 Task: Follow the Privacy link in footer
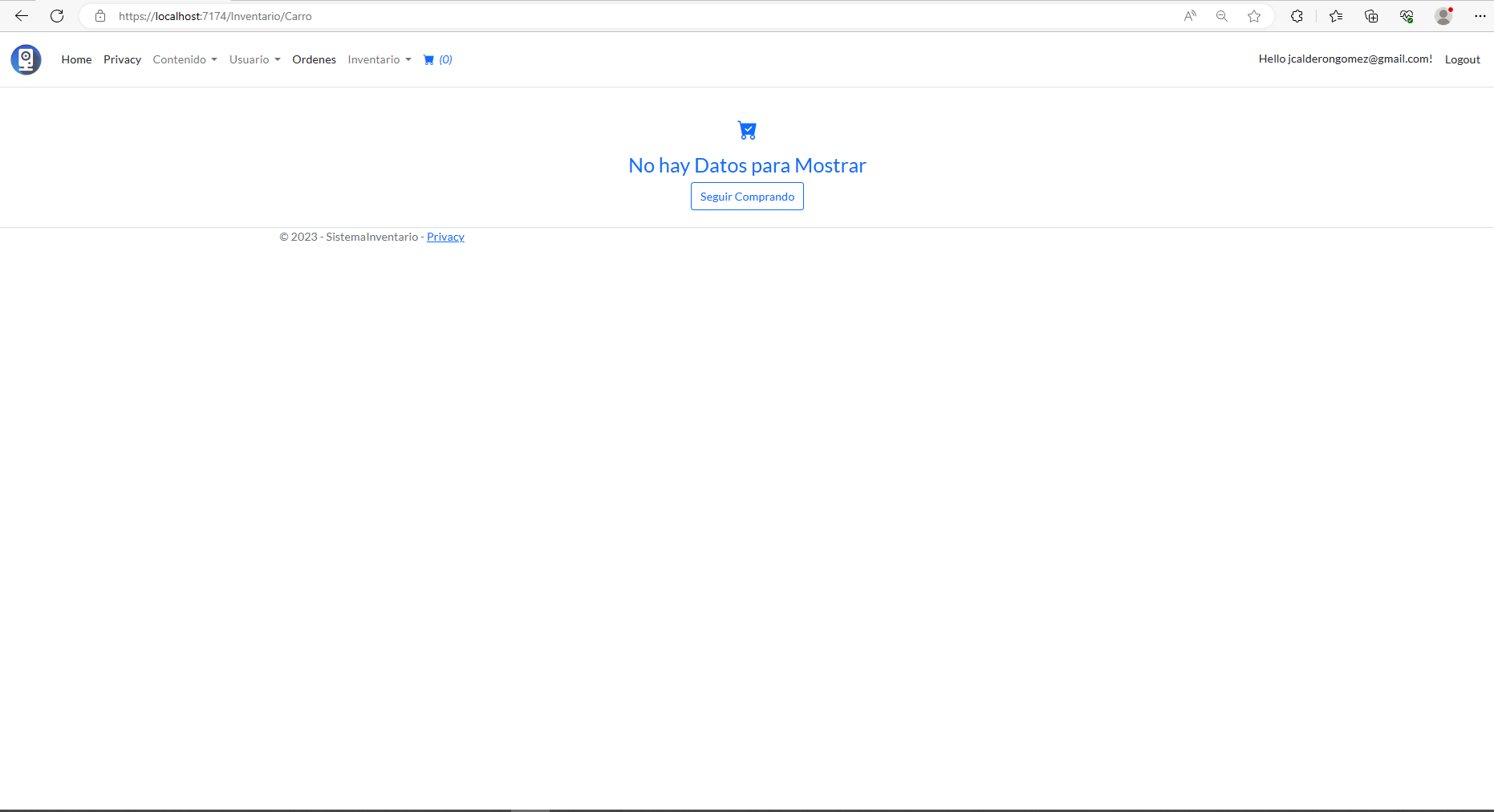[x=445, y=237]
